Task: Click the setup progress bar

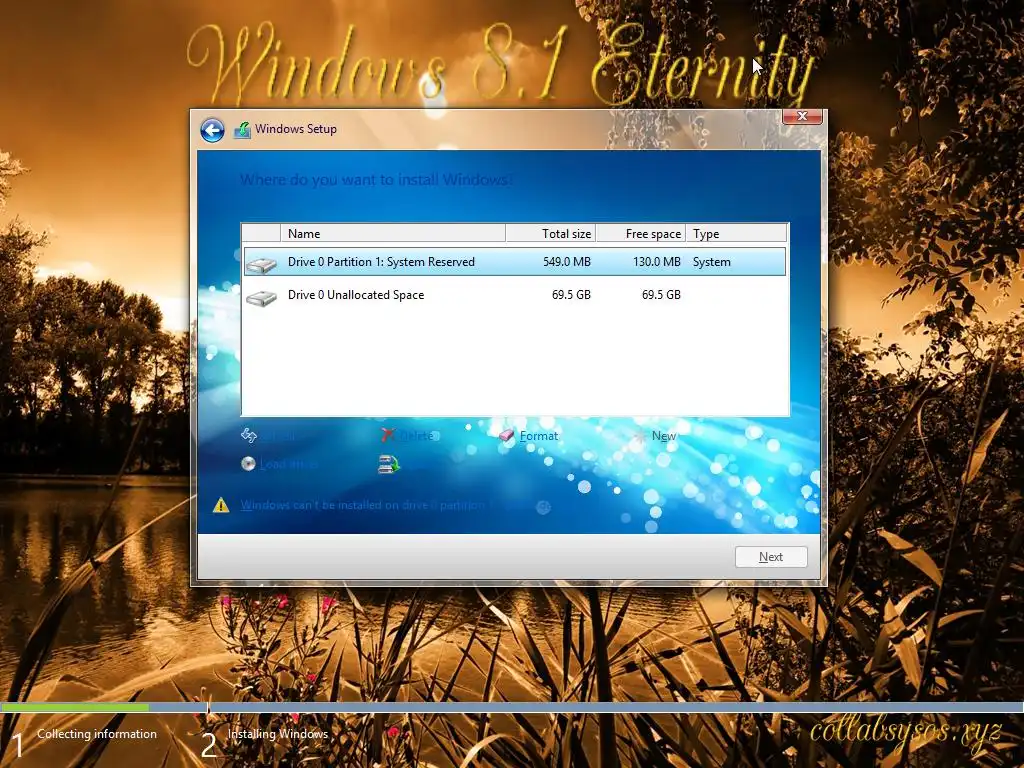Action: coord(512,707)
